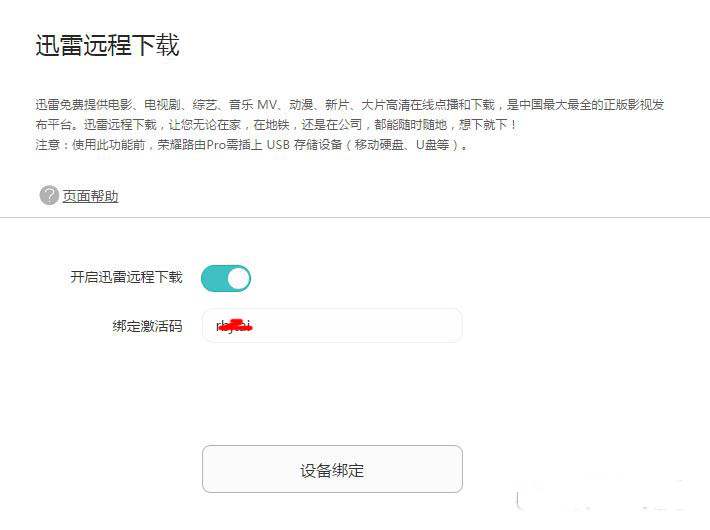The width and height of the screenshot is (710, 530).
Task: Disable the 开启迅雷远程下载 toggle switch
Action: tap(226, 278)
